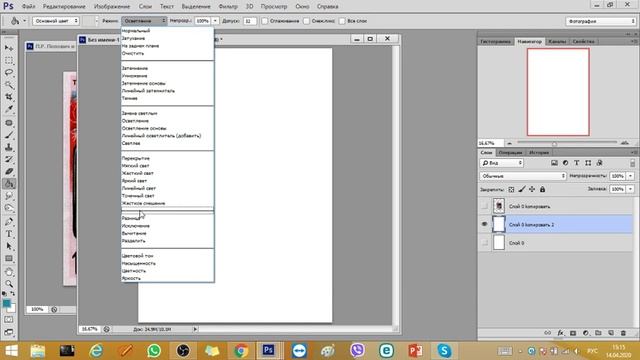Open the Фотография workspace dropdown

click(601, 21)
